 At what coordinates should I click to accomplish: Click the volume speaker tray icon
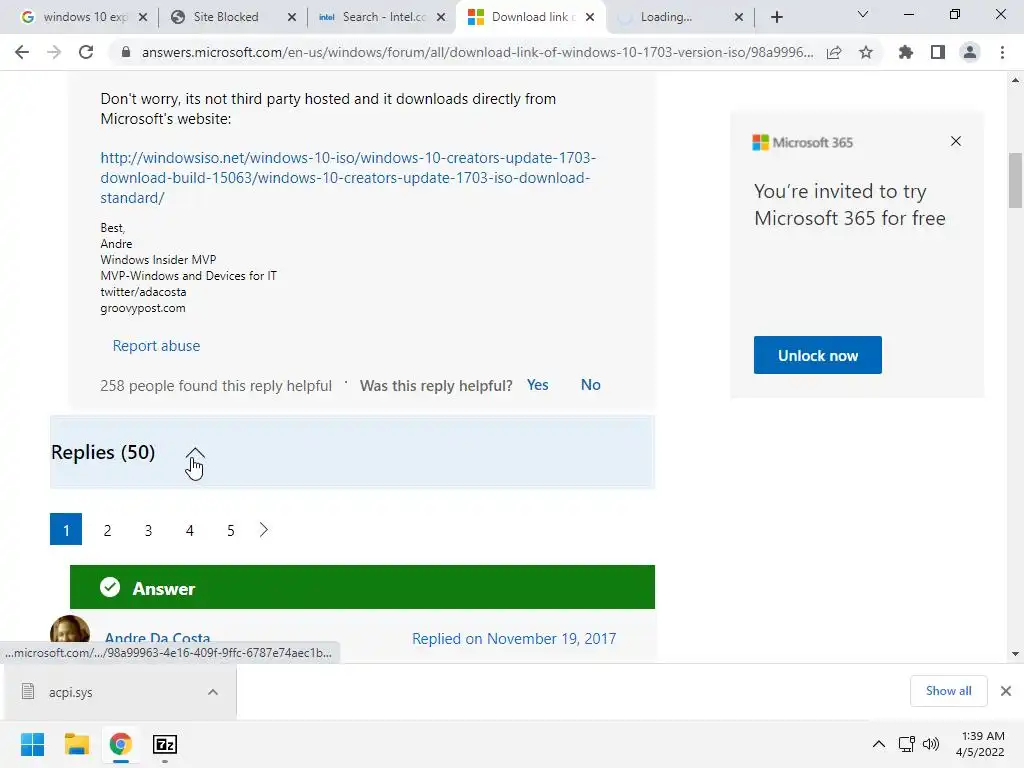tap(931, 744)
